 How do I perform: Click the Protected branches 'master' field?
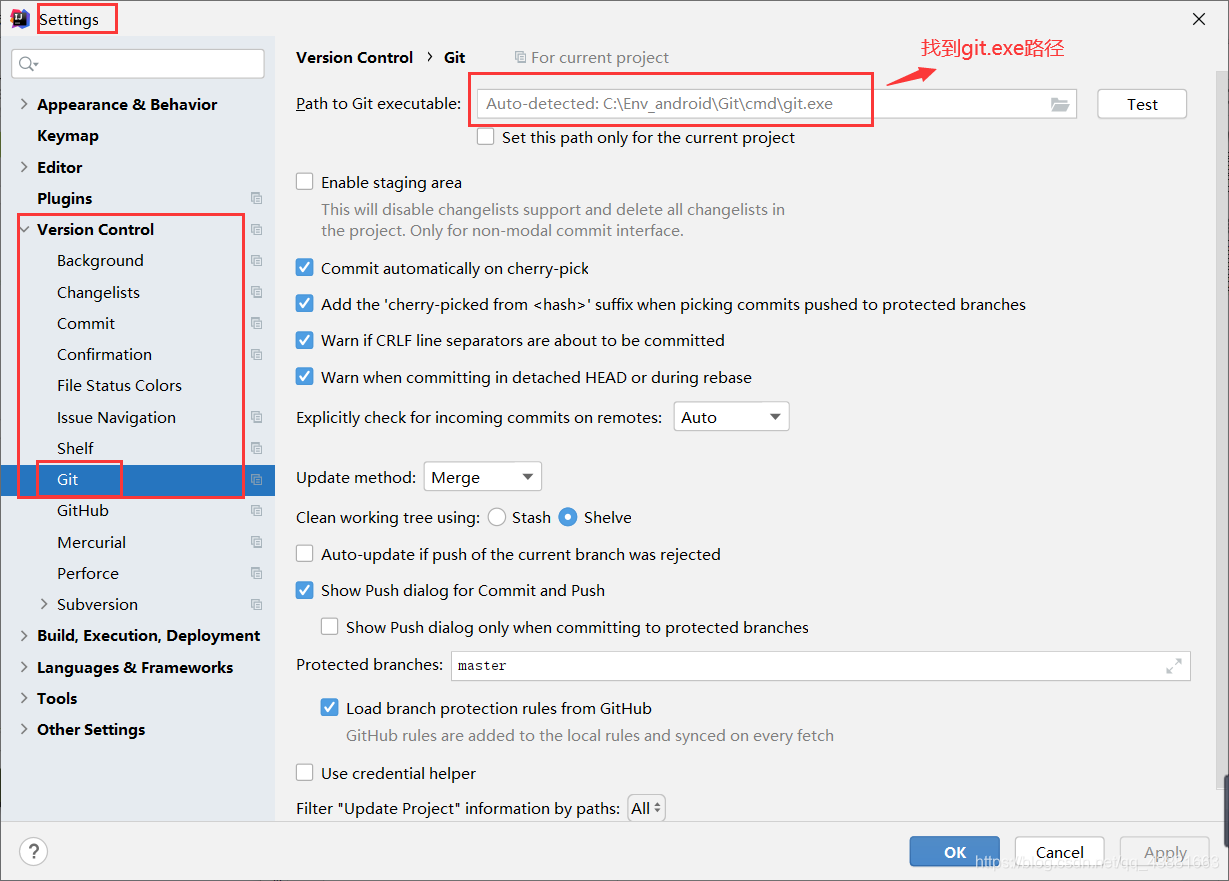820,666
